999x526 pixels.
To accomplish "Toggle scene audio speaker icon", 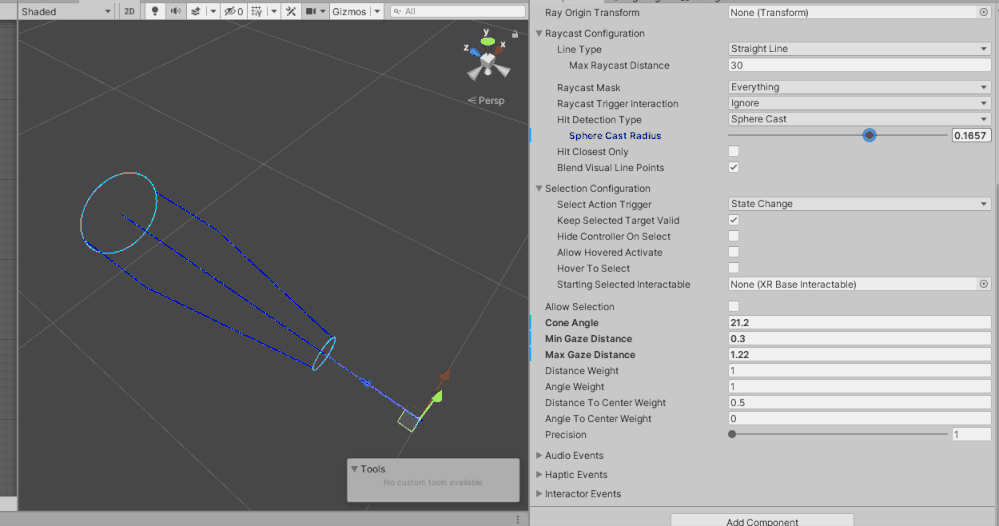I will tap(175, 11).
